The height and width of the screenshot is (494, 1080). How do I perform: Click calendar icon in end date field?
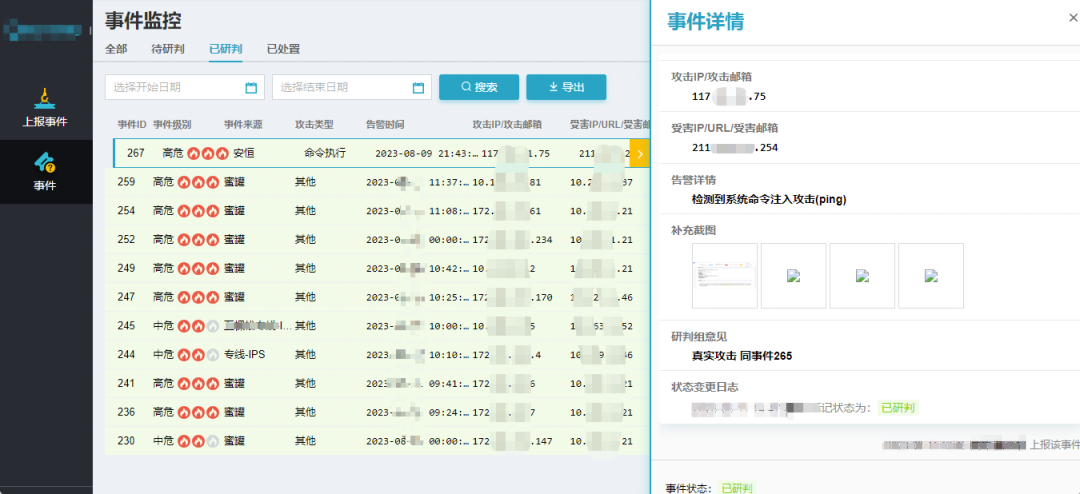coord(418,88)
